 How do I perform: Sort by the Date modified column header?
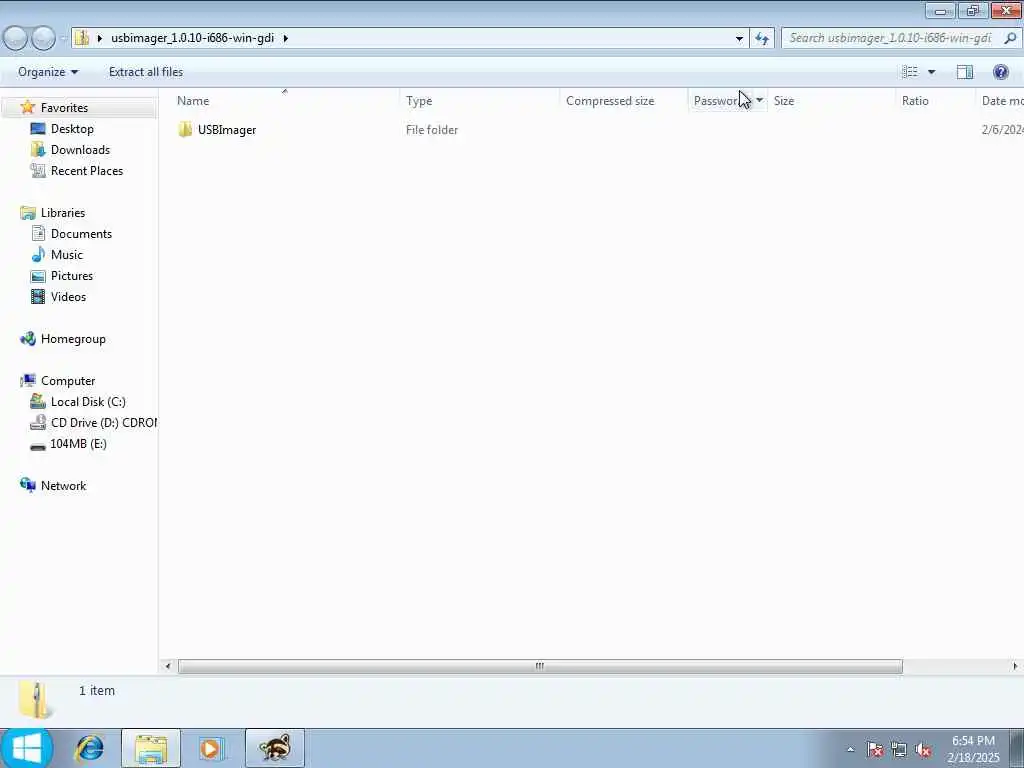pos(1000,101)
